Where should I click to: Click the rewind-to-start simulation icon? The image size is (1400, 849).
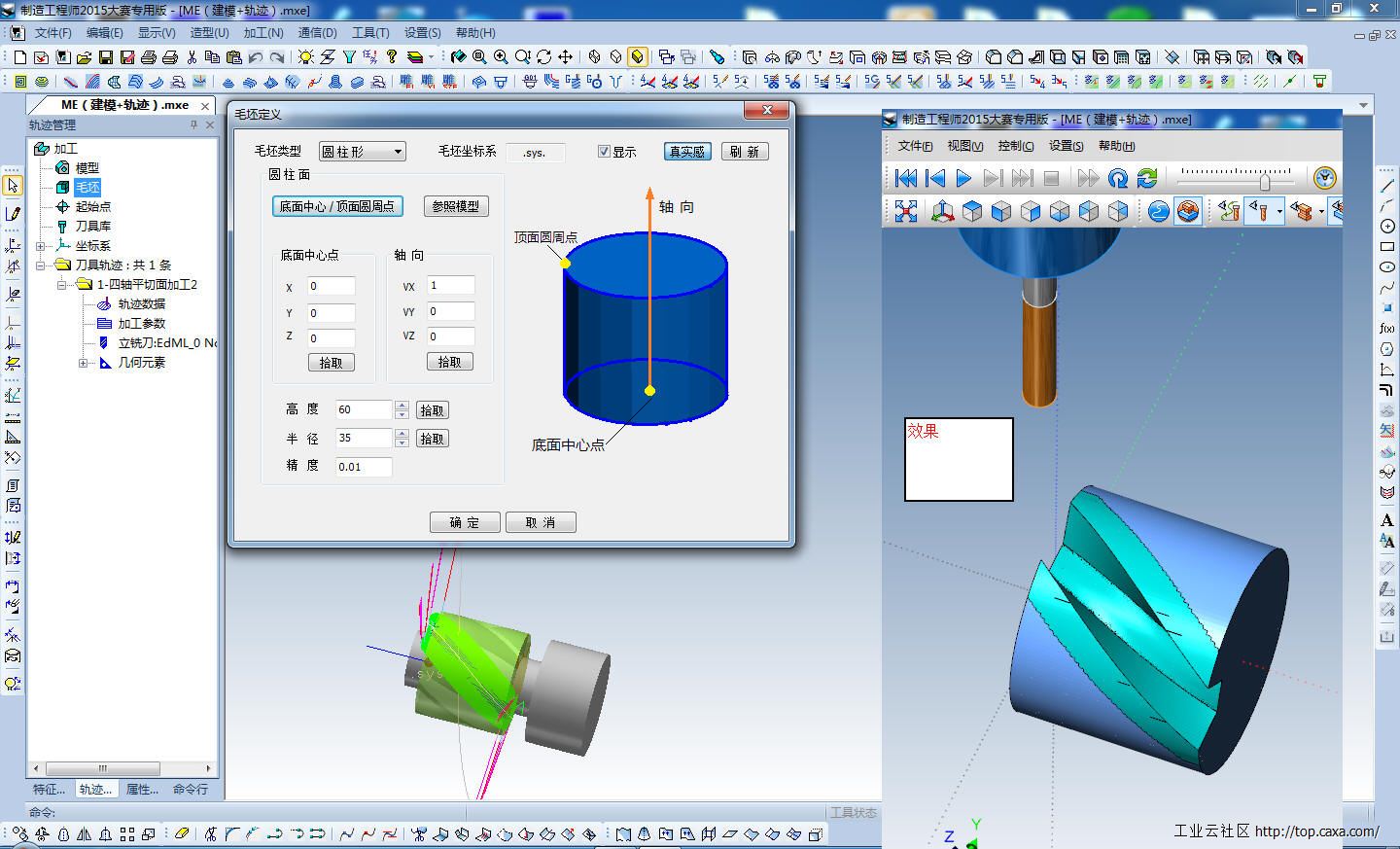pos(905,178)
